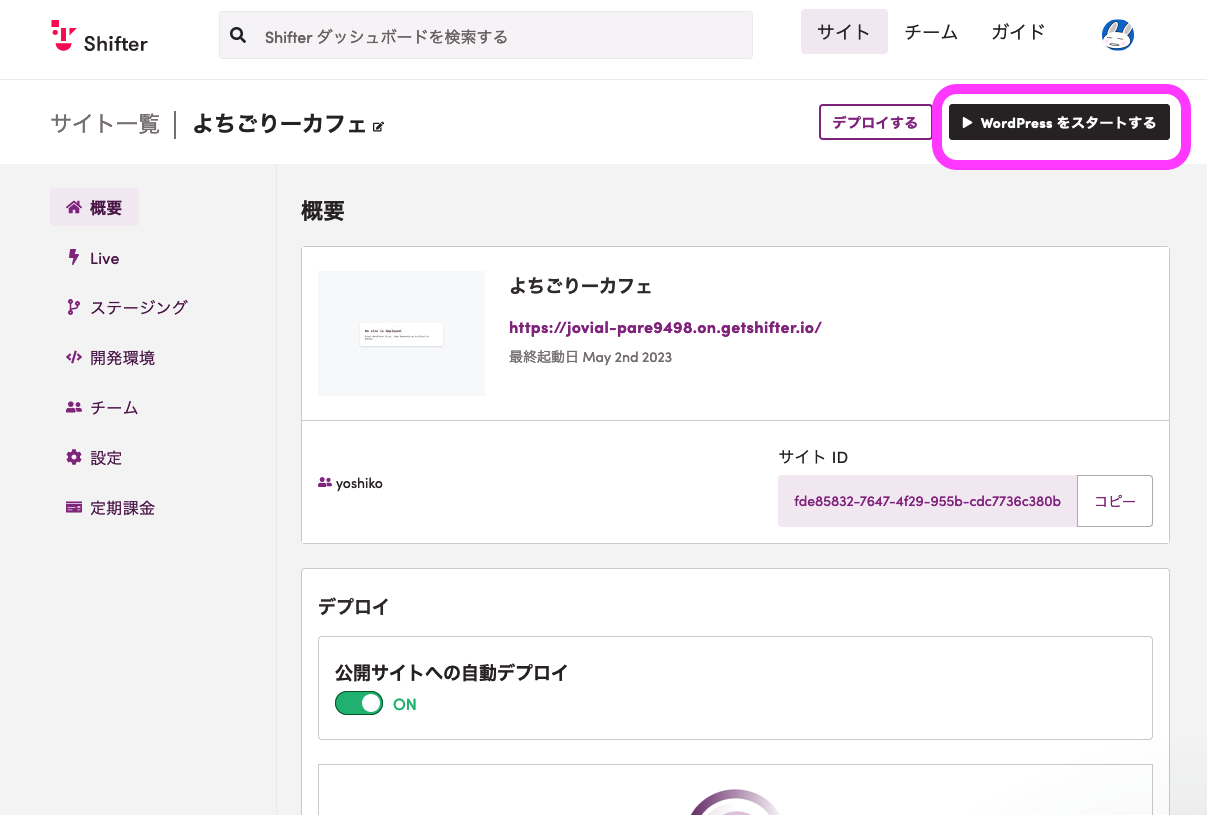The width and height of the screenshot is (1207, 815).
Task: Click the コピー button for site ID
Action: (1115, 501)
